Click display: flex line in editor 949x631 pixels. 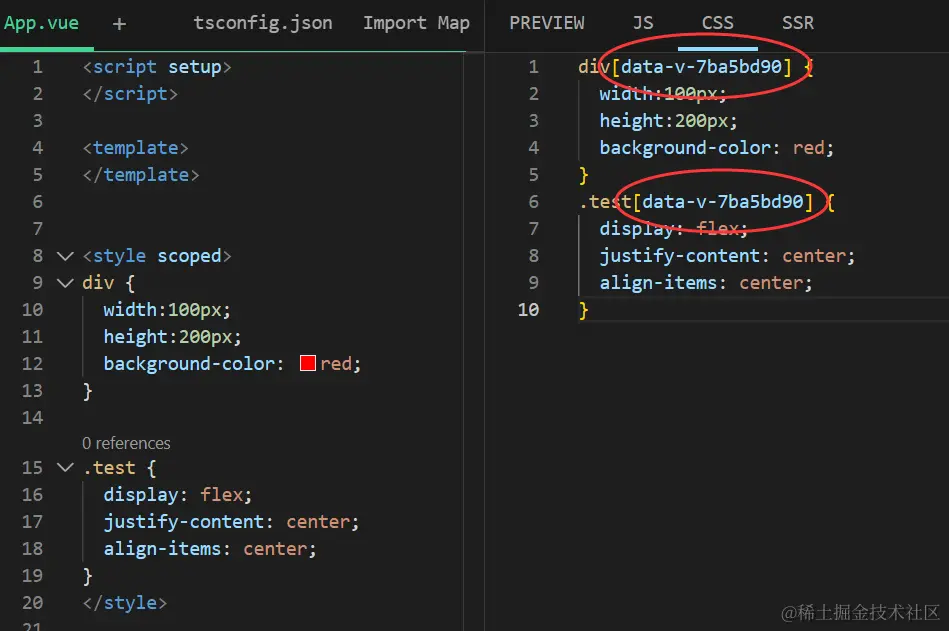[177, 495]
